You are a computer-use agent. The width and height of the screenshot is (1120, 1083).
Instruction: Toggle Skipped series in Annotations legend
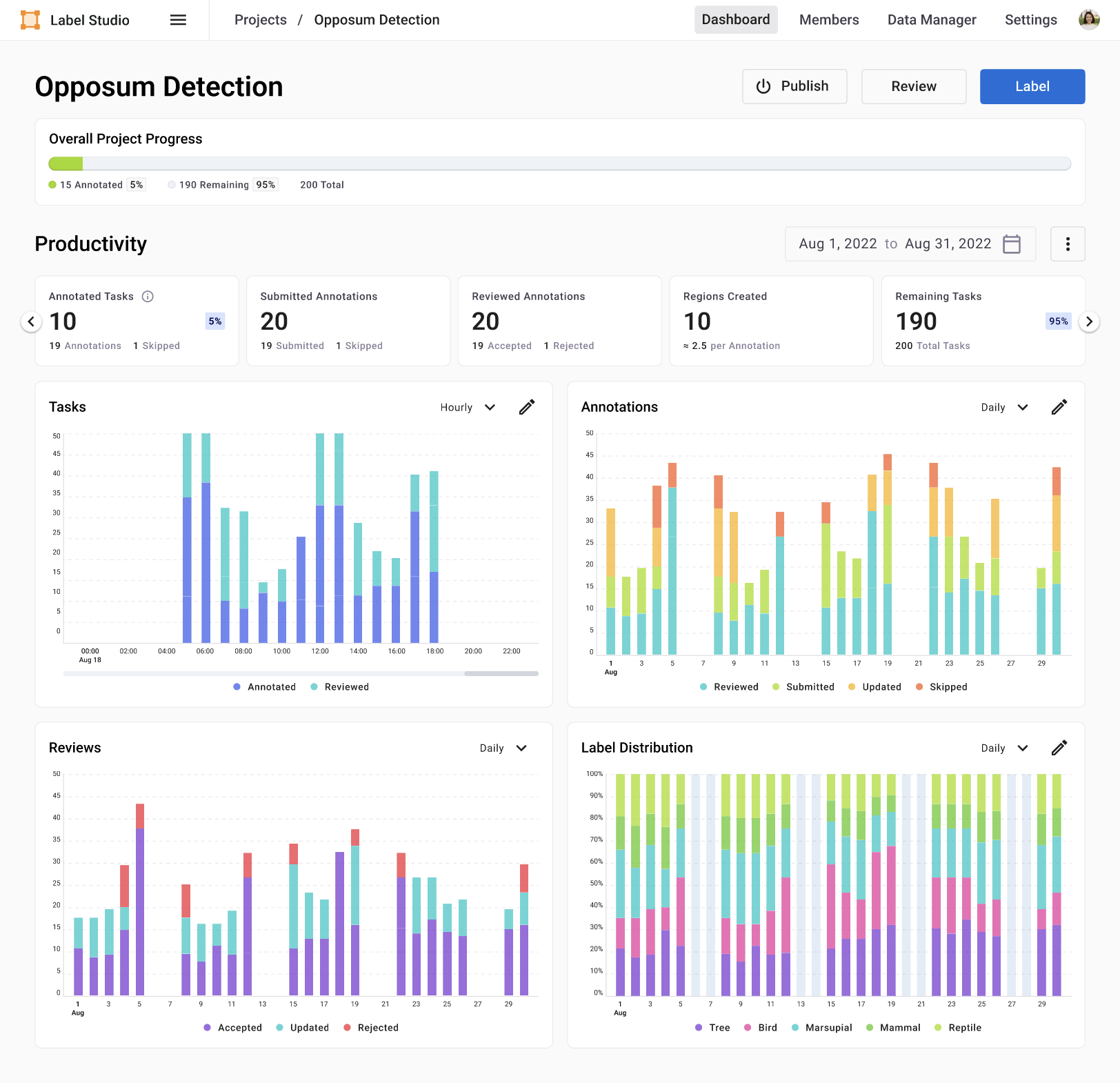pos(941,687)
